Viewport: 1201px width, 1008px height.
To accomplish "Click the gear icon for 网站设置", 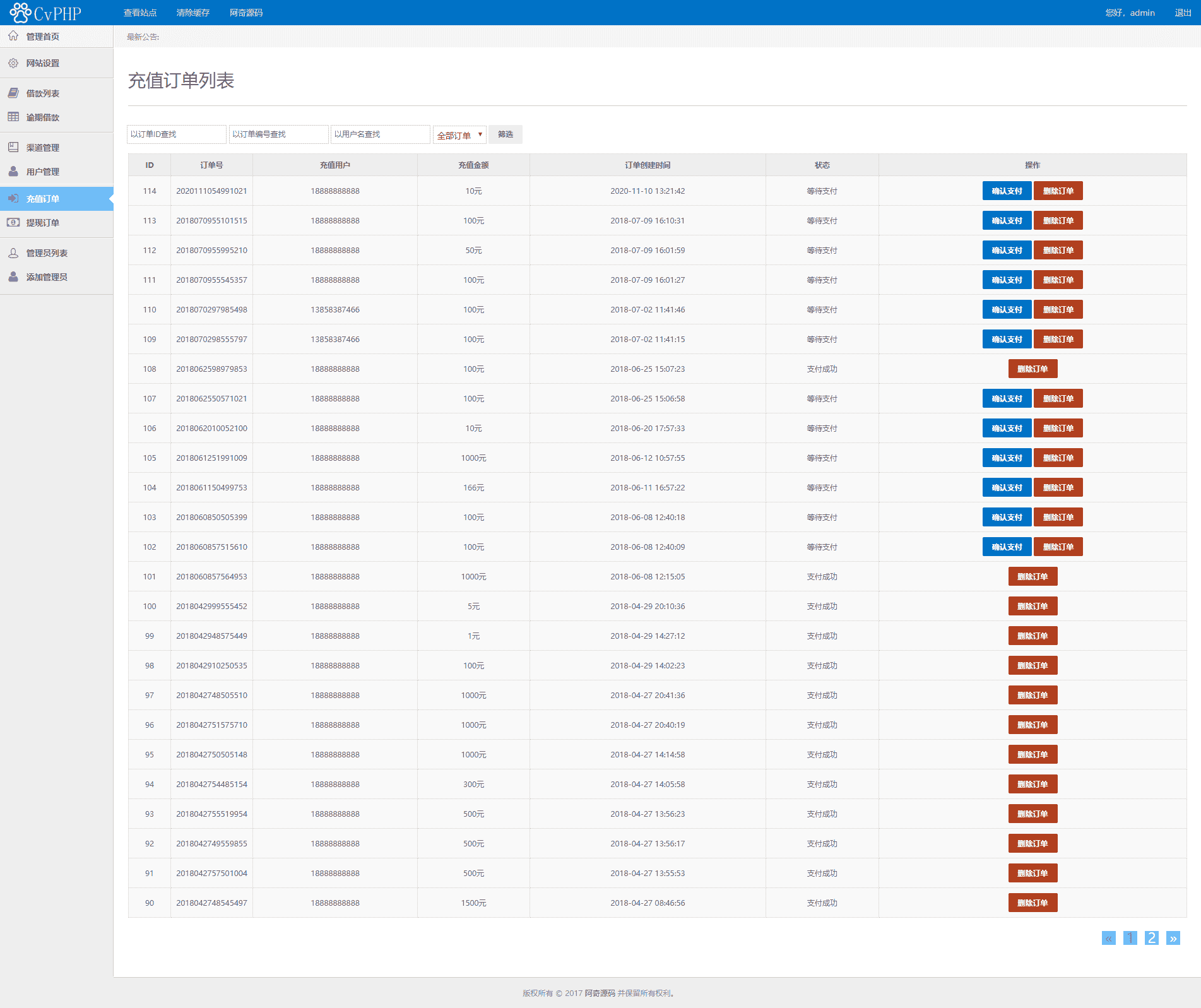I will (13, 63).
